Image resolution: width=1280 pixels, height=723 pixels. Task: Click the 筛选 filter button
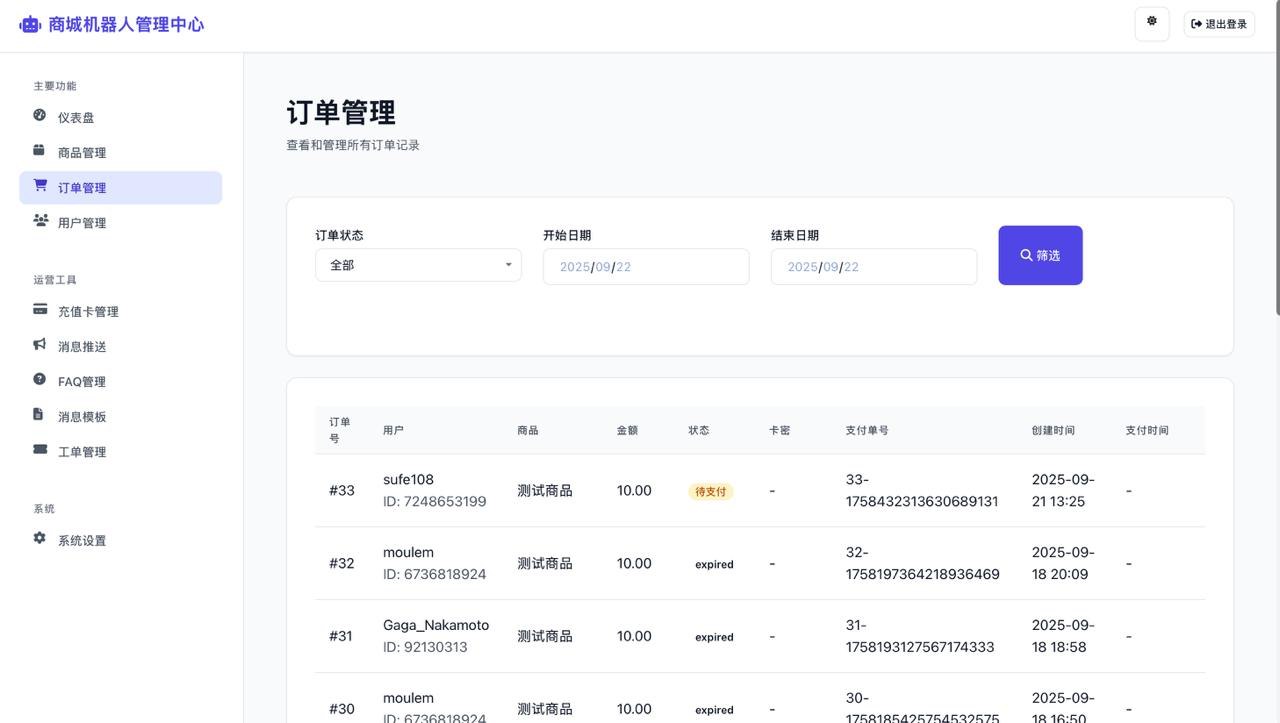click(1040, 255)
